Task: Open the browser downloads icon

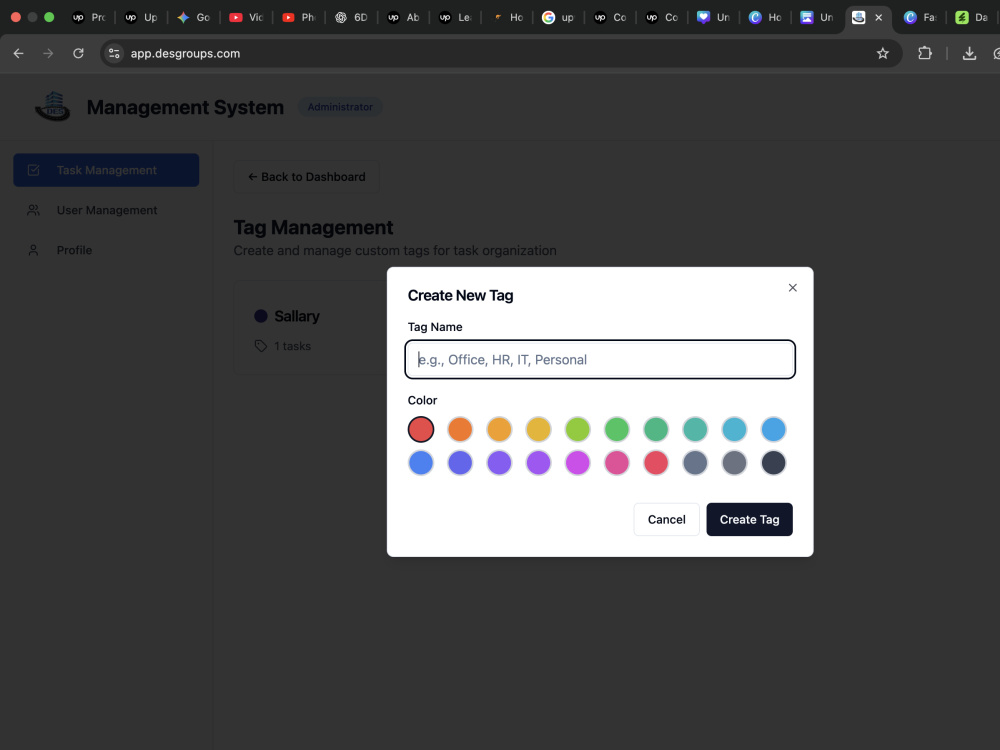Action: [969, 54]
